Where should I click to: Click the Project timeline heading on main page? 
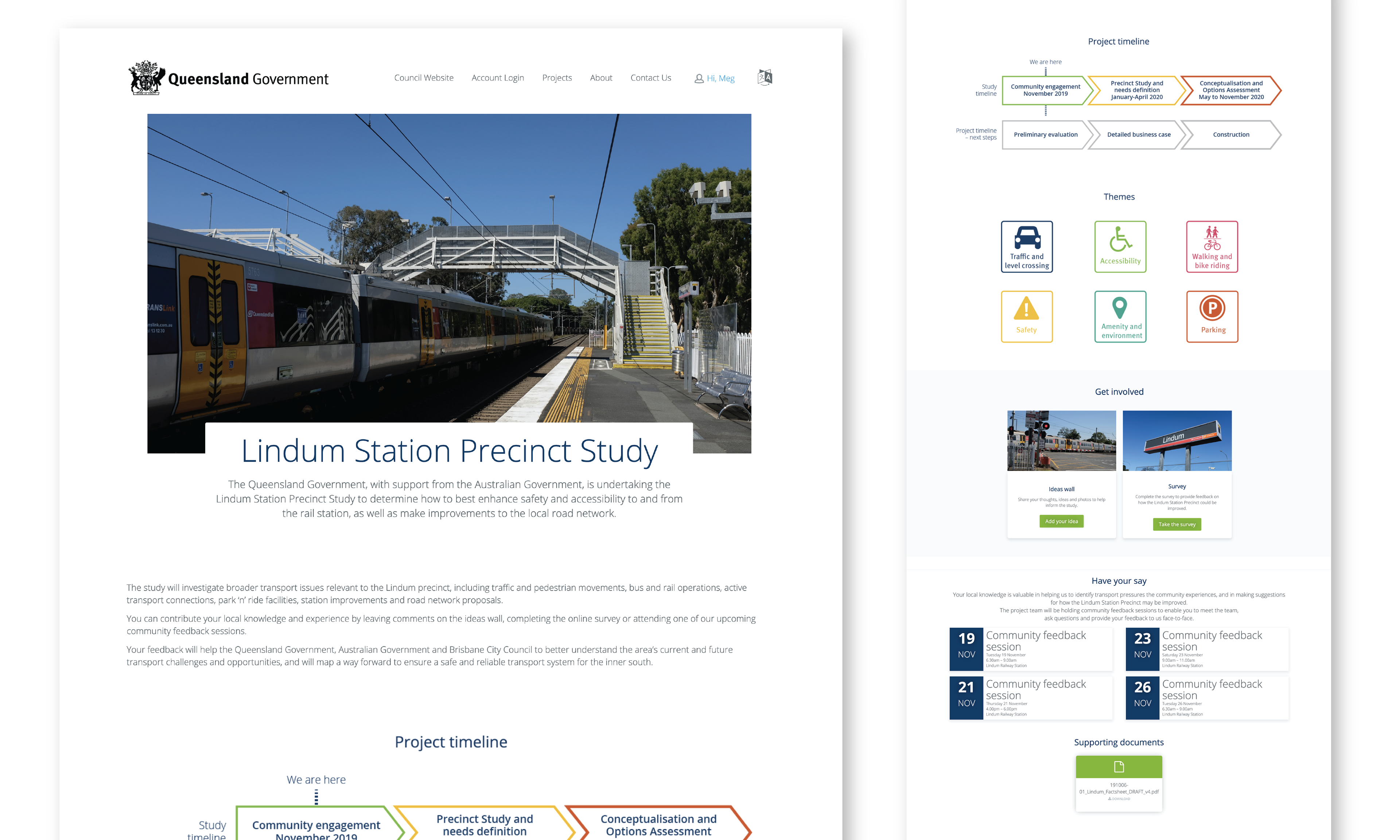[451, 742]
